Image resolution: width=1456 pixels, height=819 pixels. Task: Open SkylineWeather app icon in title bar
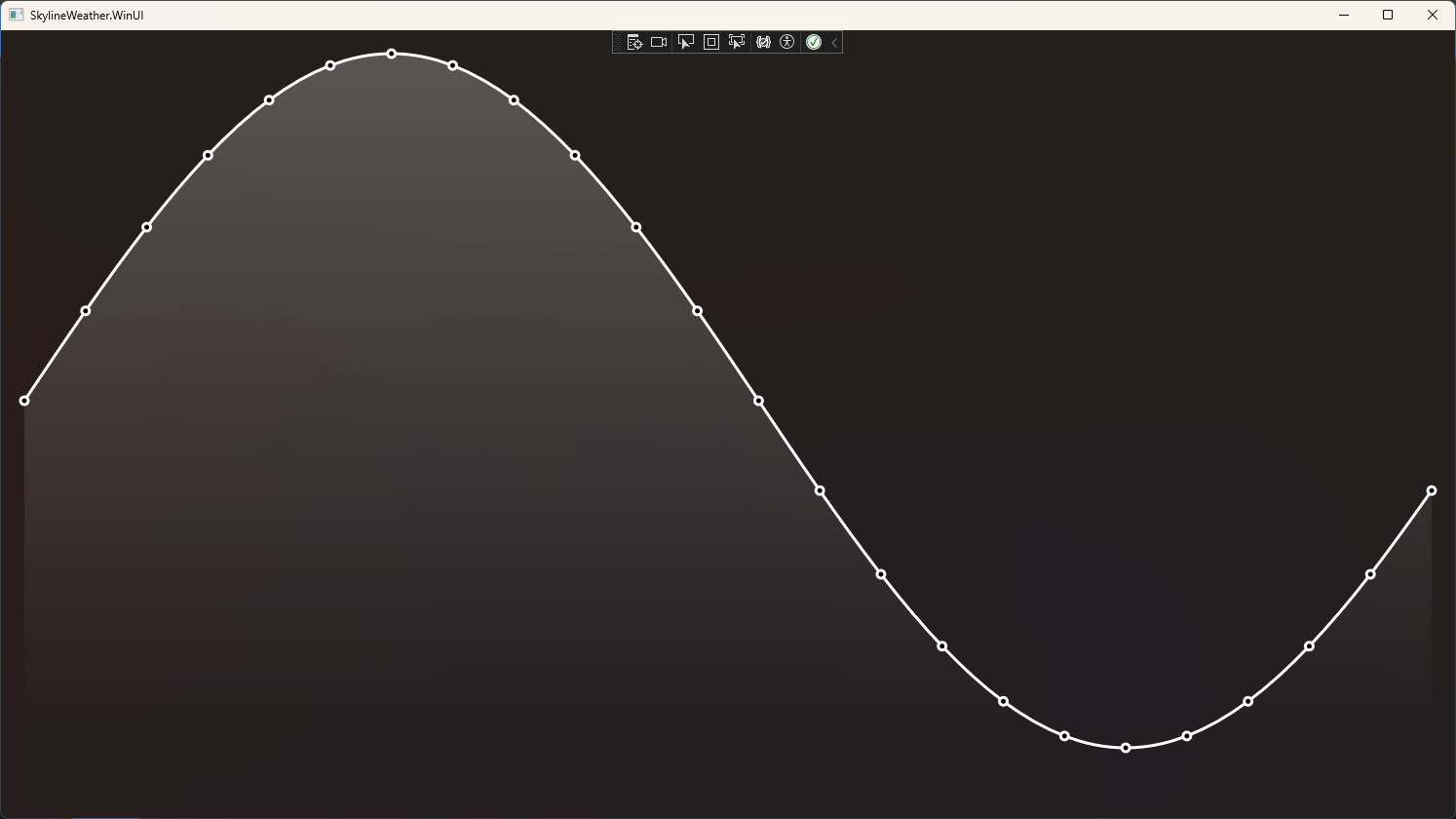(x=16, y=15)
